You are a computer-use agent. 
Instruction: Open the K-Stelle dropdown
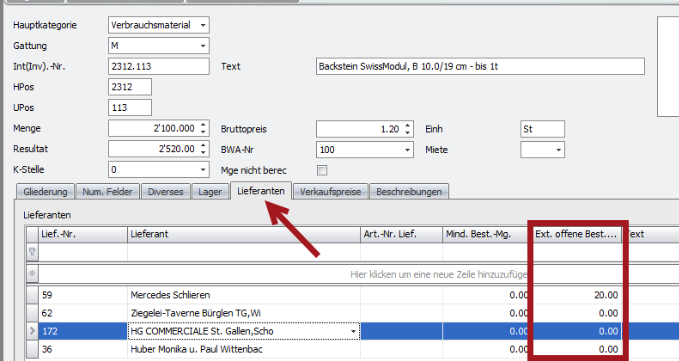[x=203, y=170]
